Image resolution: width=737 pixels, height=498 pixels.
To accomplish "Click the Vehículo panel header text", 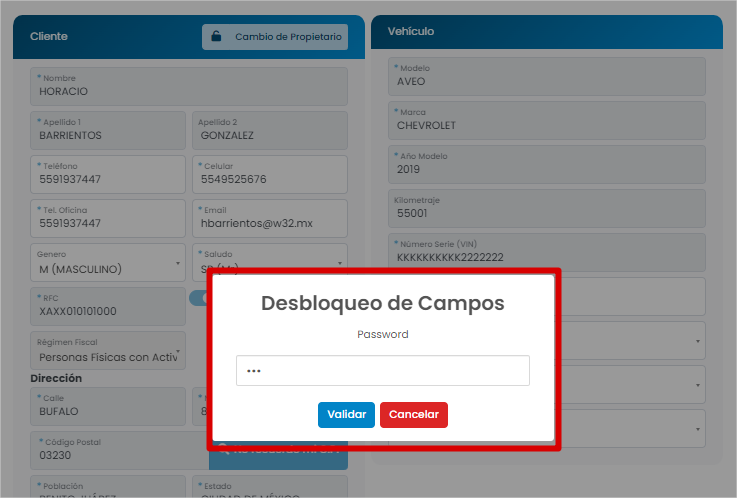I will (x=411, y=31).
